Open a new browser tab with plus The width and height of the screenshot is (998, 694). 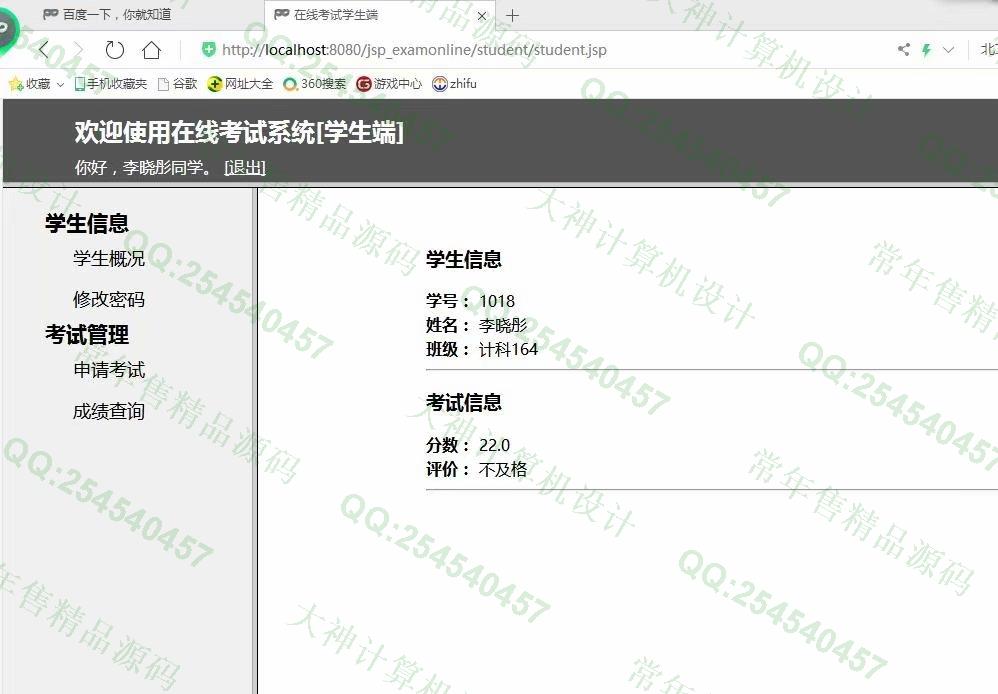(512, 16)
